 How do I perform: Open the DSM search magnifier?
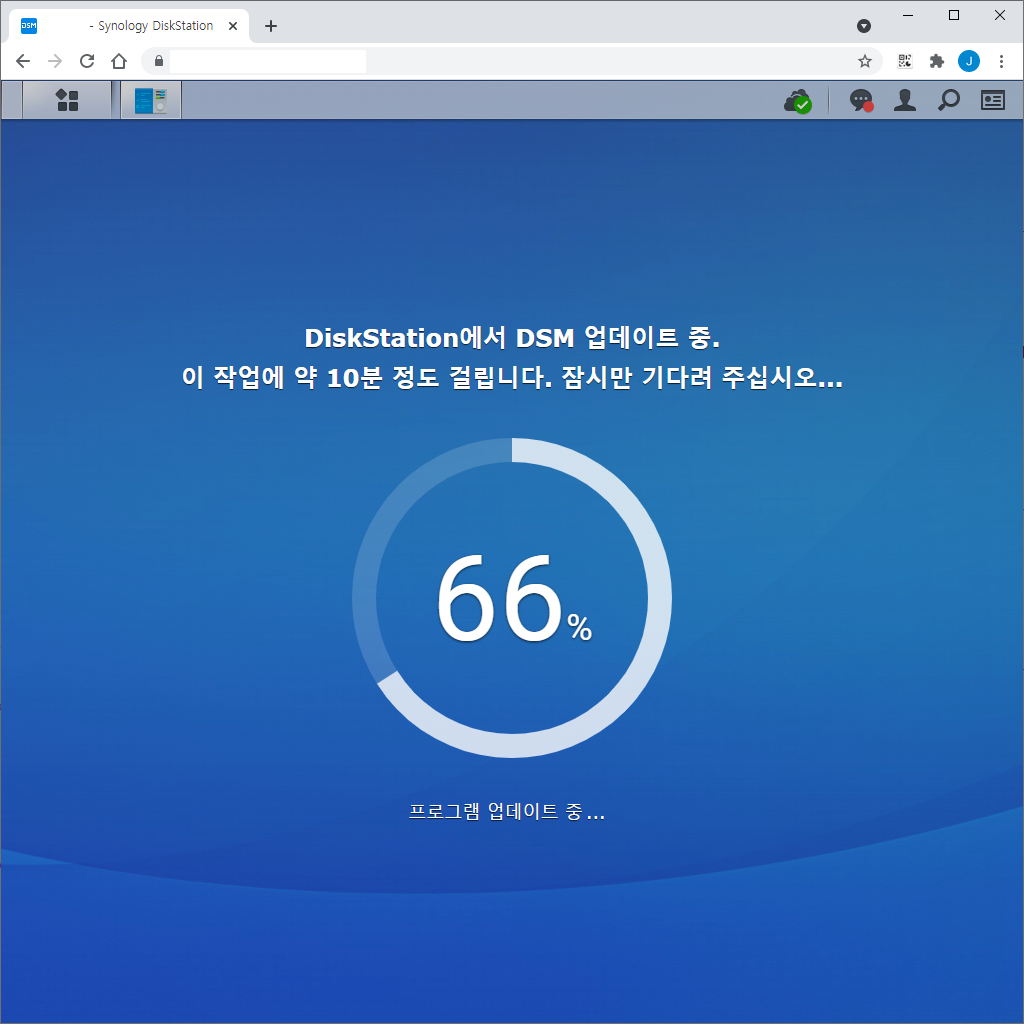[x=948, y=100]
